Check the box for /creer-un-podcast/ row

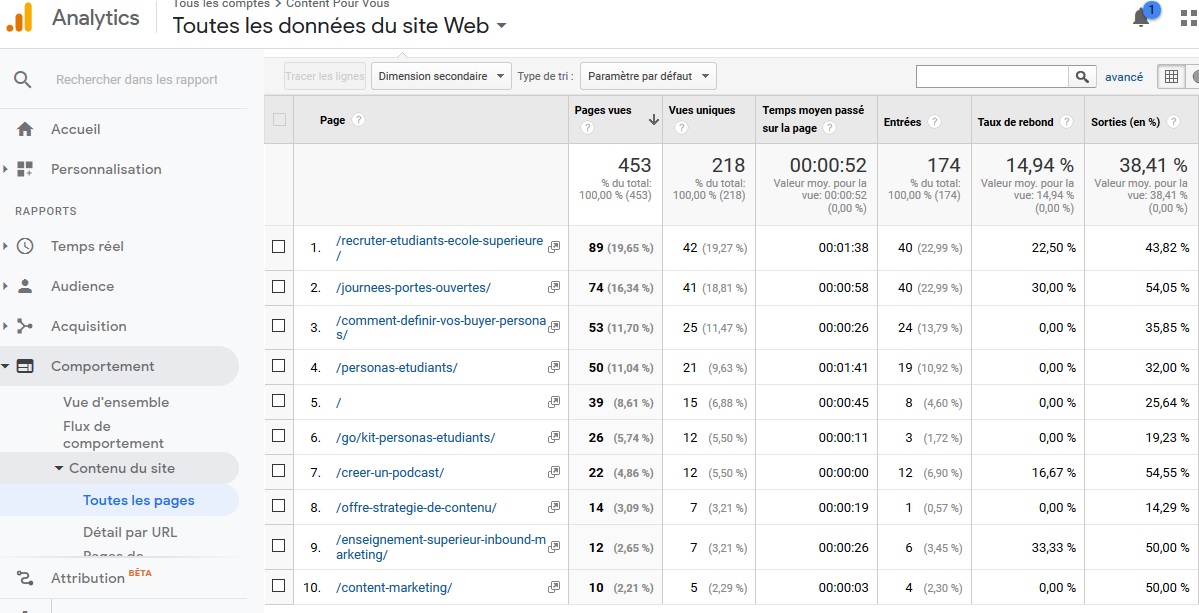click(279, 472)
